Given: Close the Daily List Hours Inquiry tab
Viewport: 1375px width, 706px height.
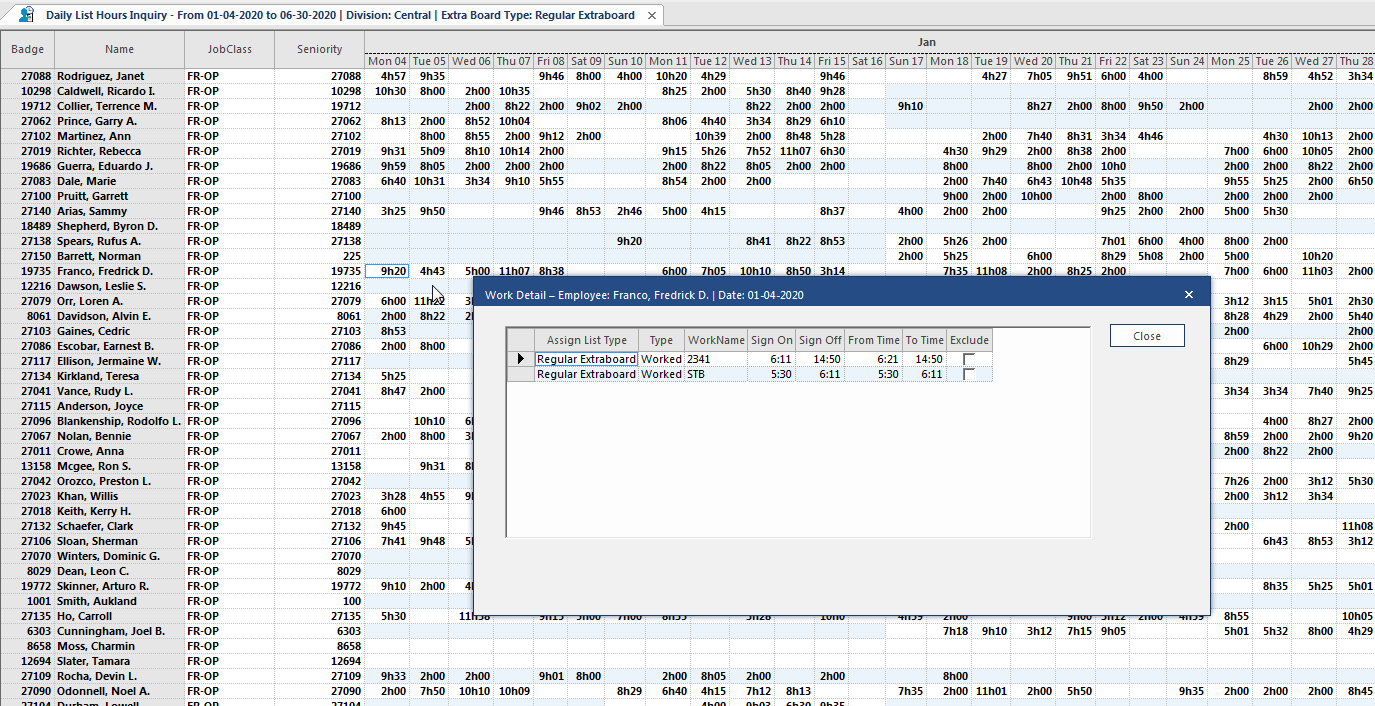Looking at the screenshot, I should pyautogui.click(x=651, y=14).
